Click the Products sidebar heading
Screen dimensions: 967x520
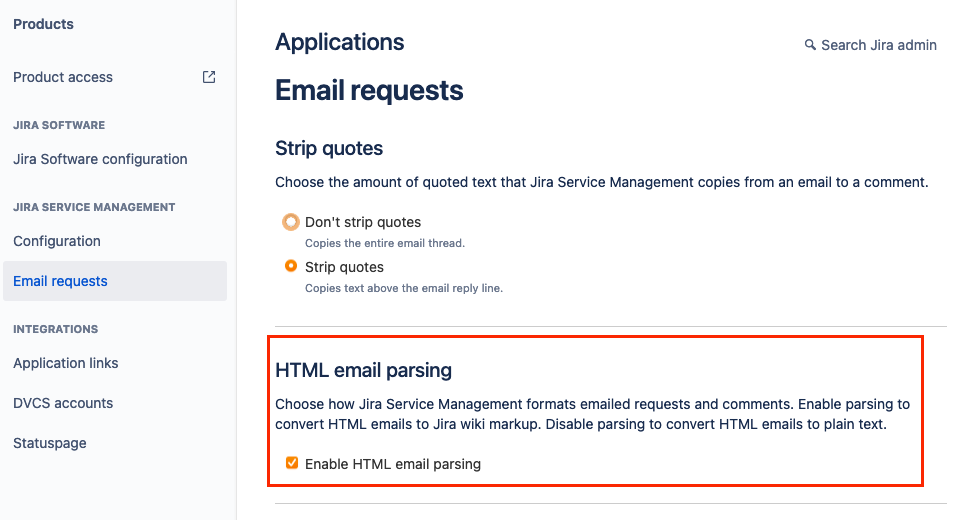[43, 24]
